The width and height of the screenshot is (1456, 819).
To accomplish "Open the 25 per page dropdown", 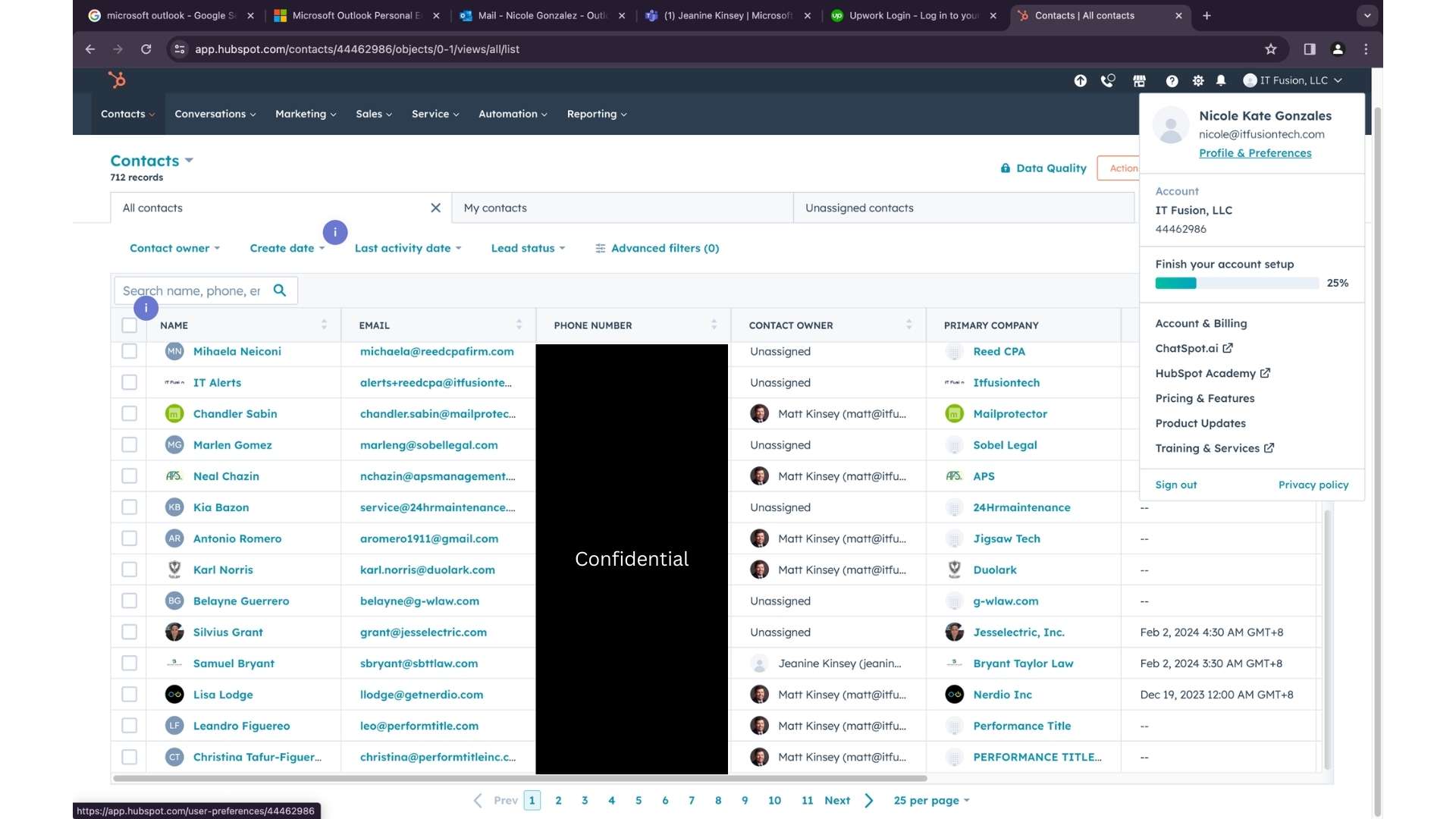I will 931,800.
